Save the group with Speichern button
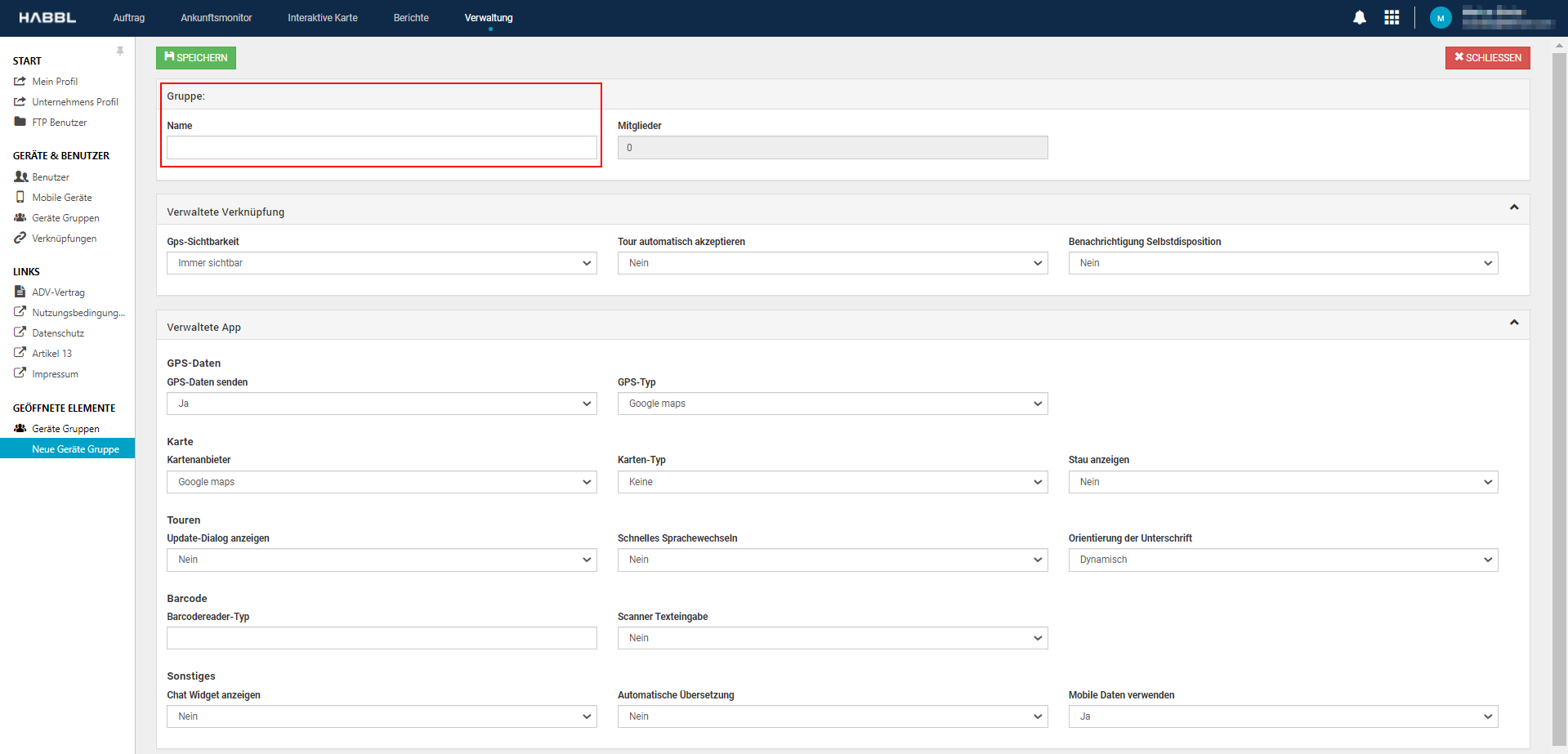1568x754 pixels. 196,58
